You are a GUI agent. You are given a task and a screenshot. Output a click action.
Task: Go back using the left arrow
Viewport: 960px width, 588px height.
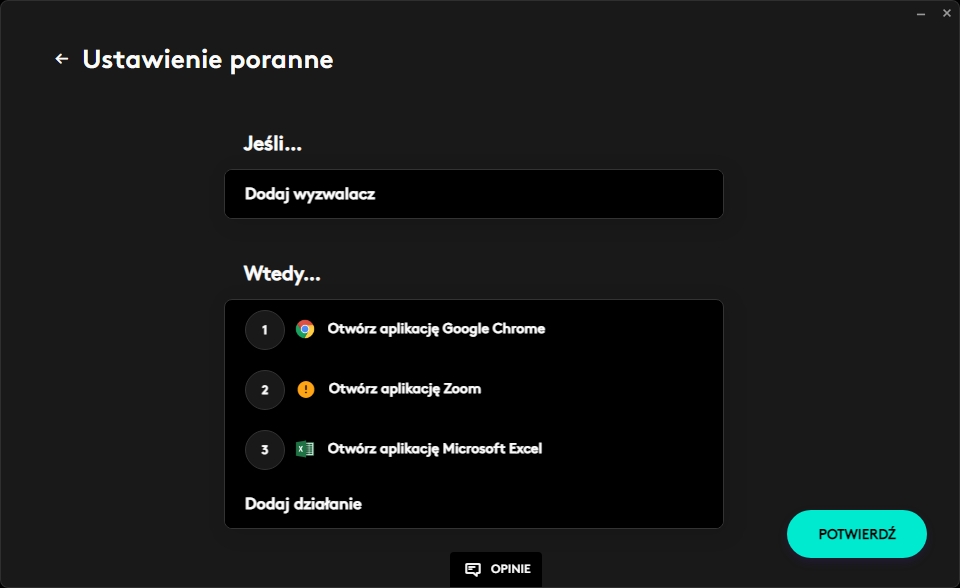(x=62, y=59)
